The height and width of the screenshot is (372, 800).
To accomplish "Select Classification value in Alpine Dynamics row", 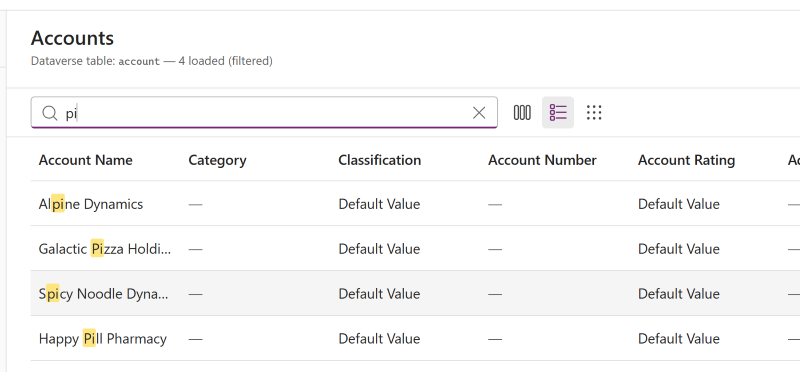I will point(379,204).
